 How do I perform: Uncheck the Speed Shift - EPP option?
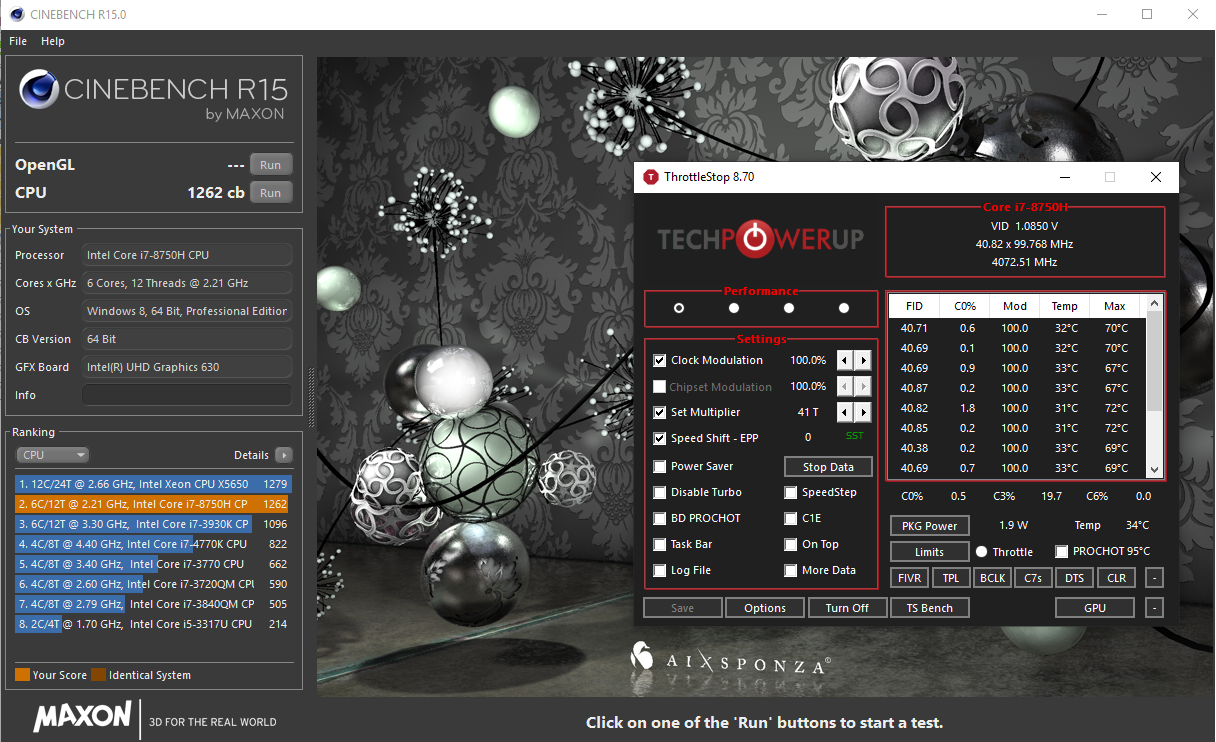pos(660,438)
